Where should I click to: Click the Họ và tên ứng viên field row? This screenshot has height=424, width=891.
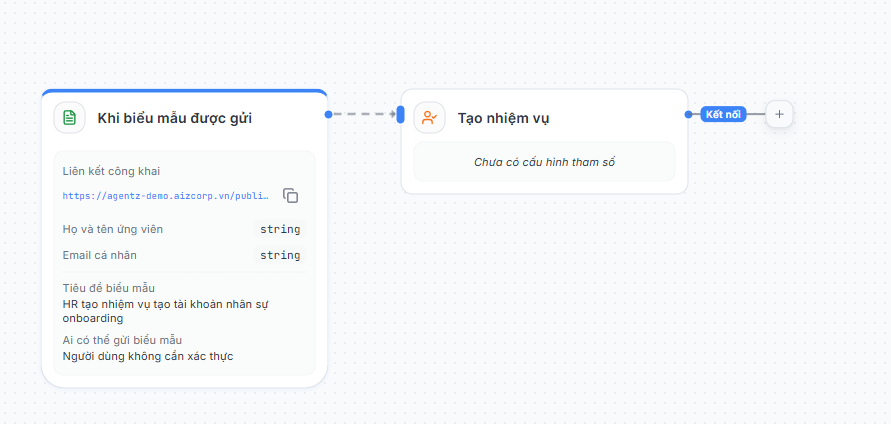(x=184, y=229)
